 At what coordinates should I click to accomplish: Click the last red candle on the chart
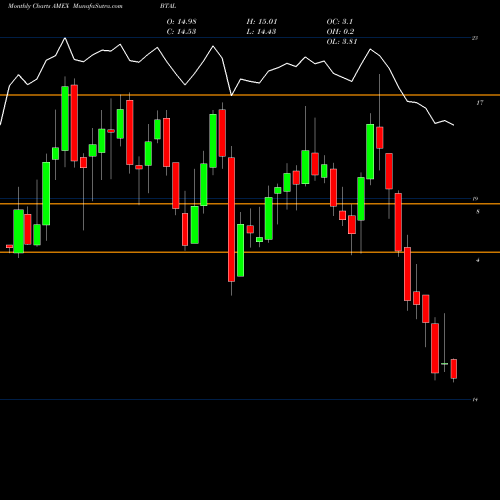coord(454,369)
